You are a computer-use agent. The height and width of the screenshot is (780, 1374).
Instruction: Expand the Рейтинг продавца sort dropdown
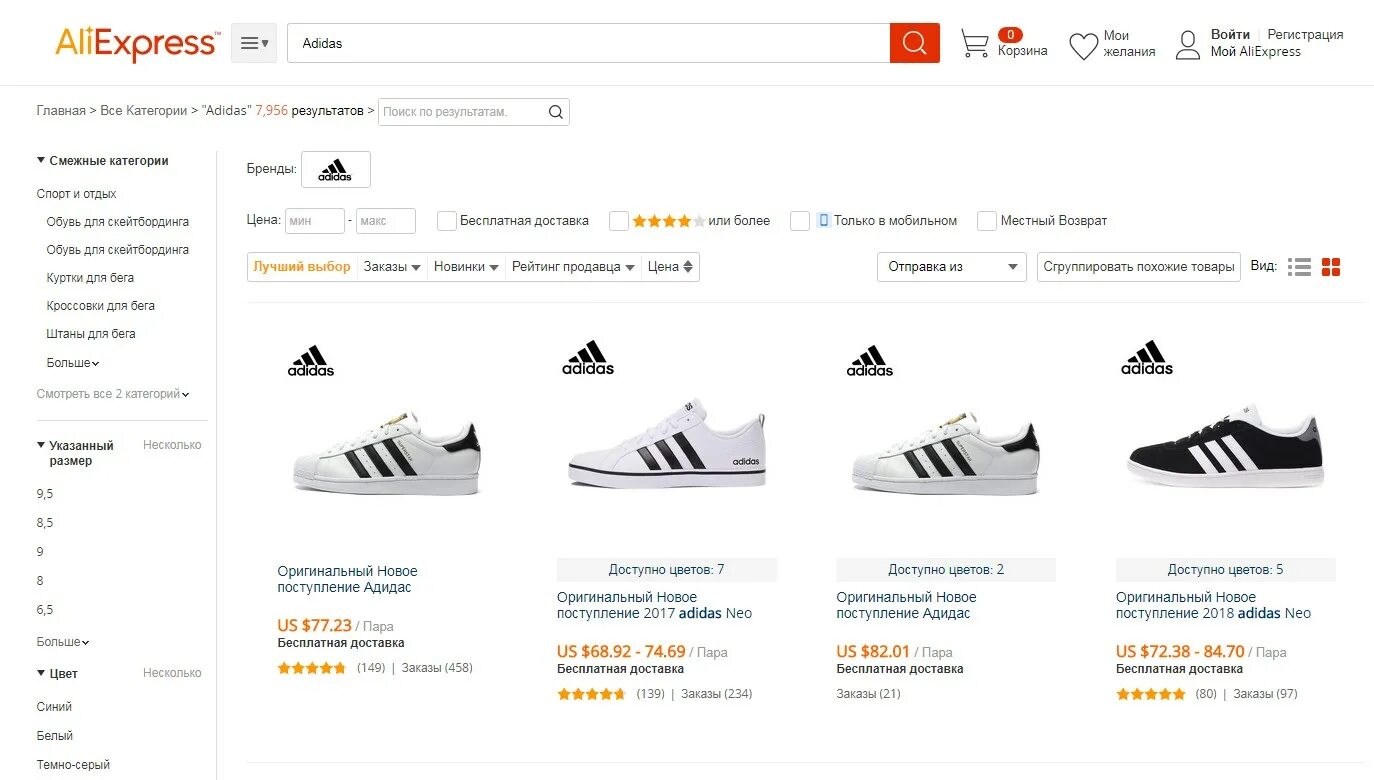573,267
